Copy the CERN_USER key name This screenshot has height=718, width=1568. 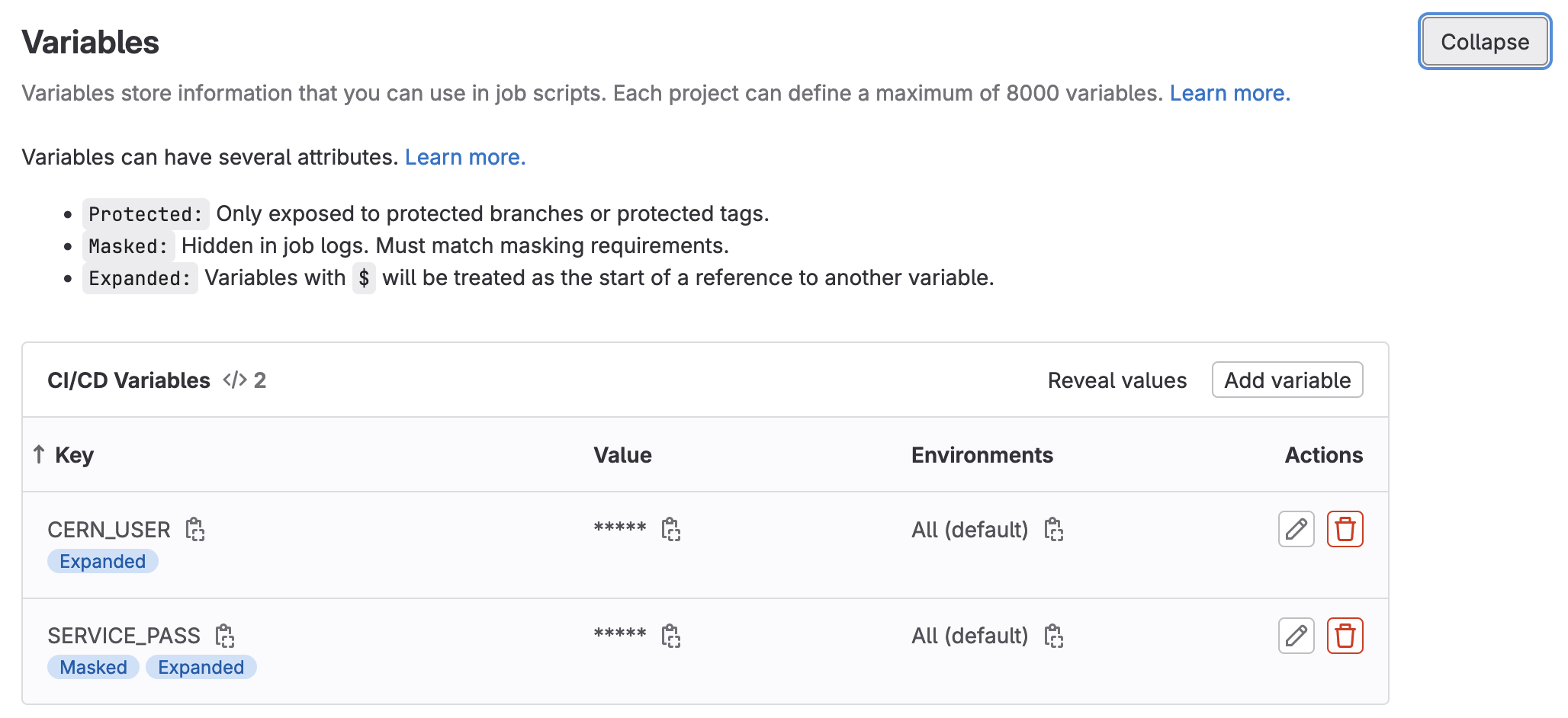tap(195, 529)
